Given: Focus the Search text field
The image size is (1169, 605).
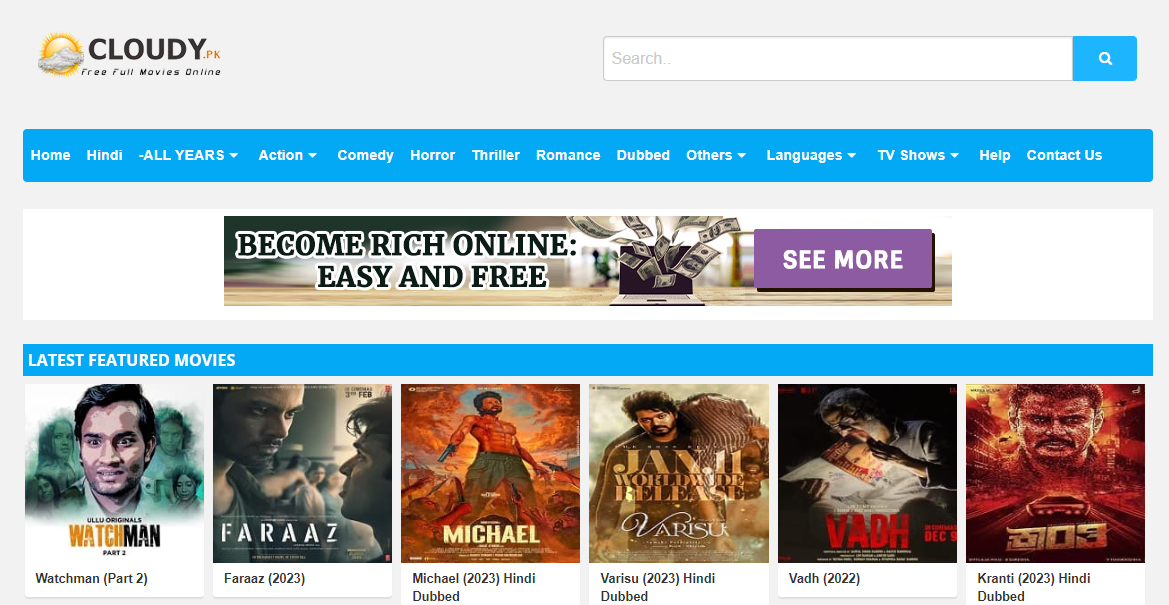Looking at the screenshot, I should [838, 58].
